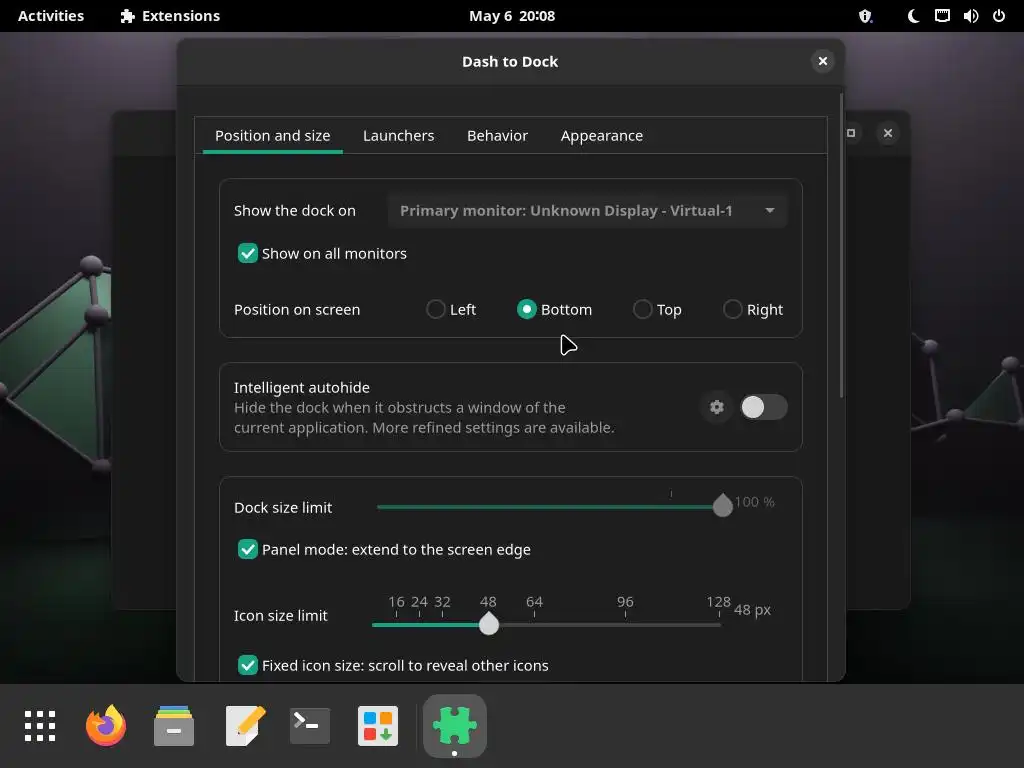Screen dimensions: 1024x768
Task: Open the Show Applications grid in dock
Action: point(40,726)
